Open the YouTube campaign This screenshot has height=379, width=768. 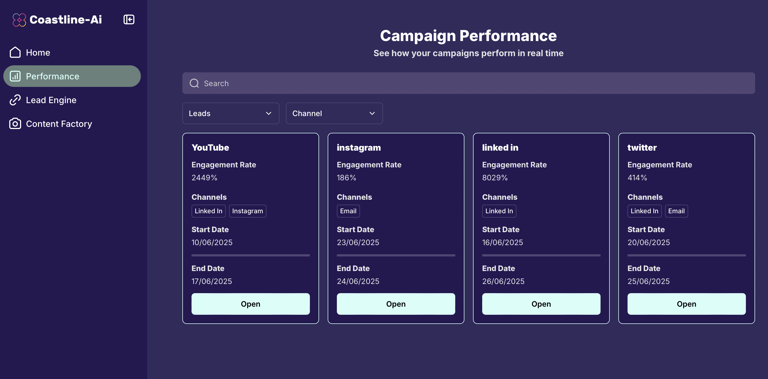(250, 304)
